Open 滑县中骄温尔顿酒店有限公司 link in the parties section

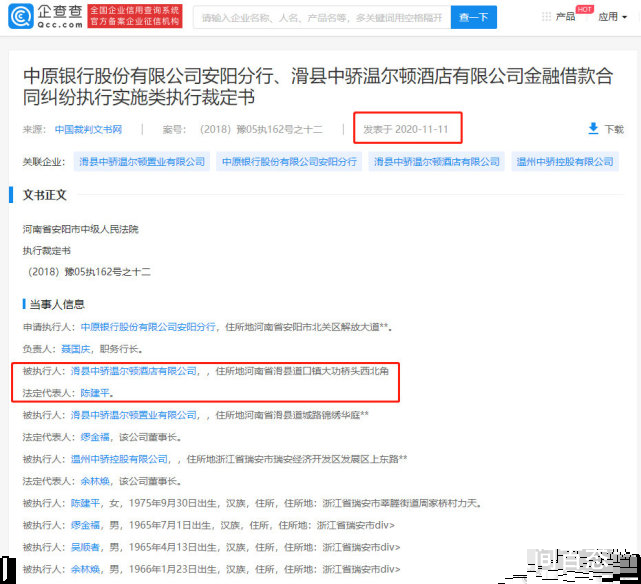coord(134,371)
